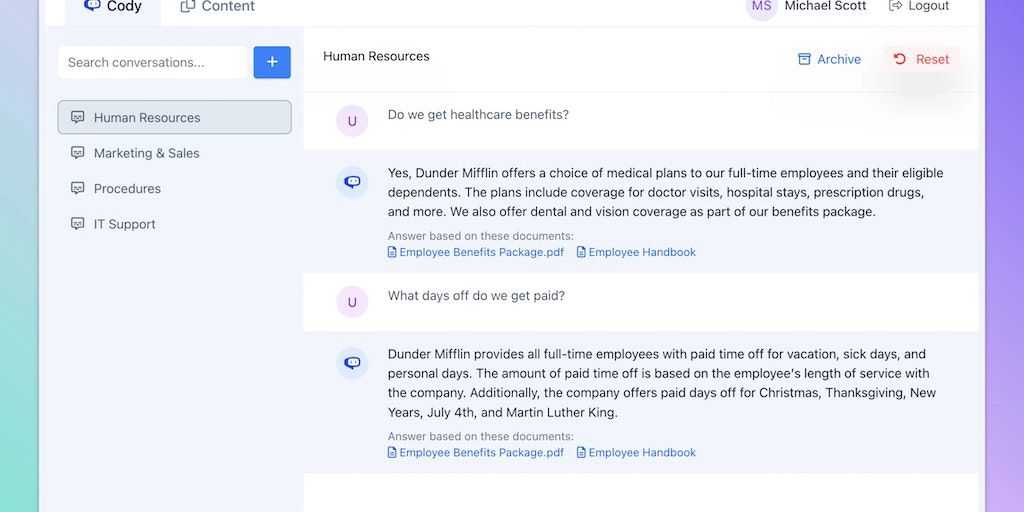Open the IT Support conversation
Viewport: 1024px width, 512px height.
[x=125, y=224]
